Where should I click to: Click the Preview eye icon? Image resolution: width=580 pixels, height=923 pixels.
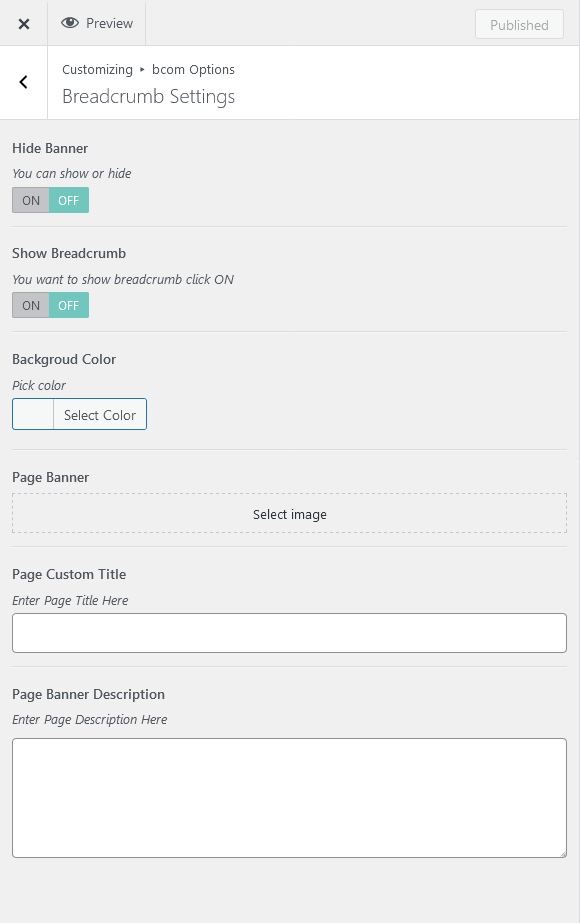click(70, 23)
